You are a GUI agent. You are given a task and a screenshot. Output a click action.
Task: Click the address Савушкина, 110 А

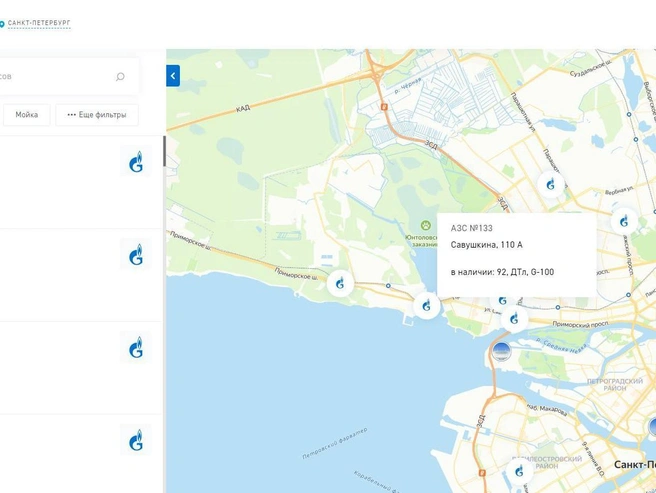(487, 245)
